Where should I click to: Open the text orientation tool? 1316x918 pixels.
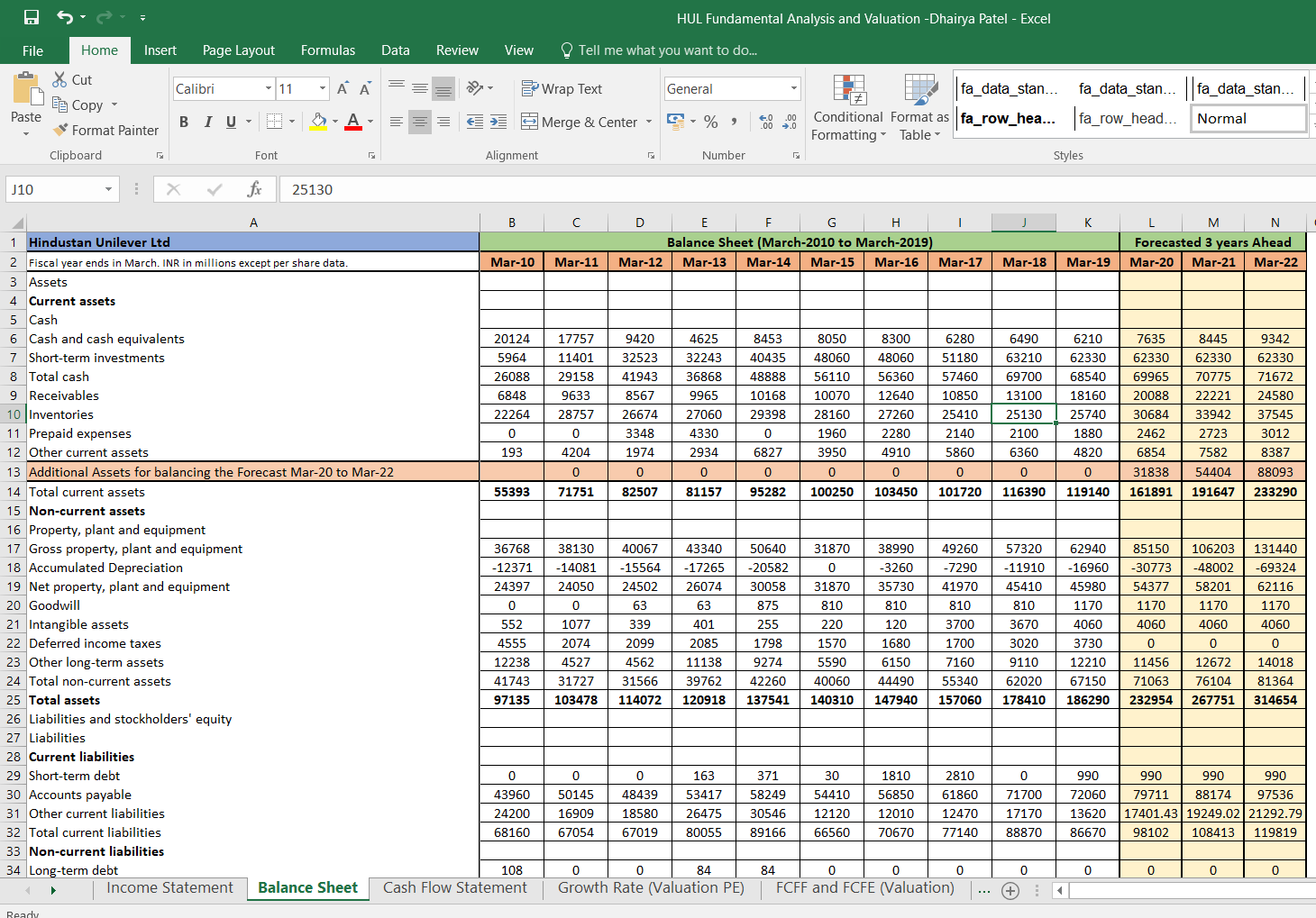(475, 88)
